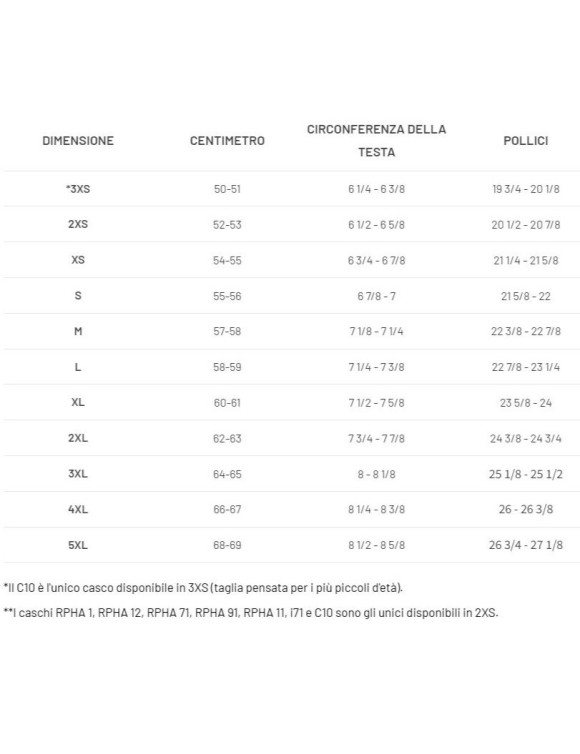Select the 3XL size row label

pos(78,474)
